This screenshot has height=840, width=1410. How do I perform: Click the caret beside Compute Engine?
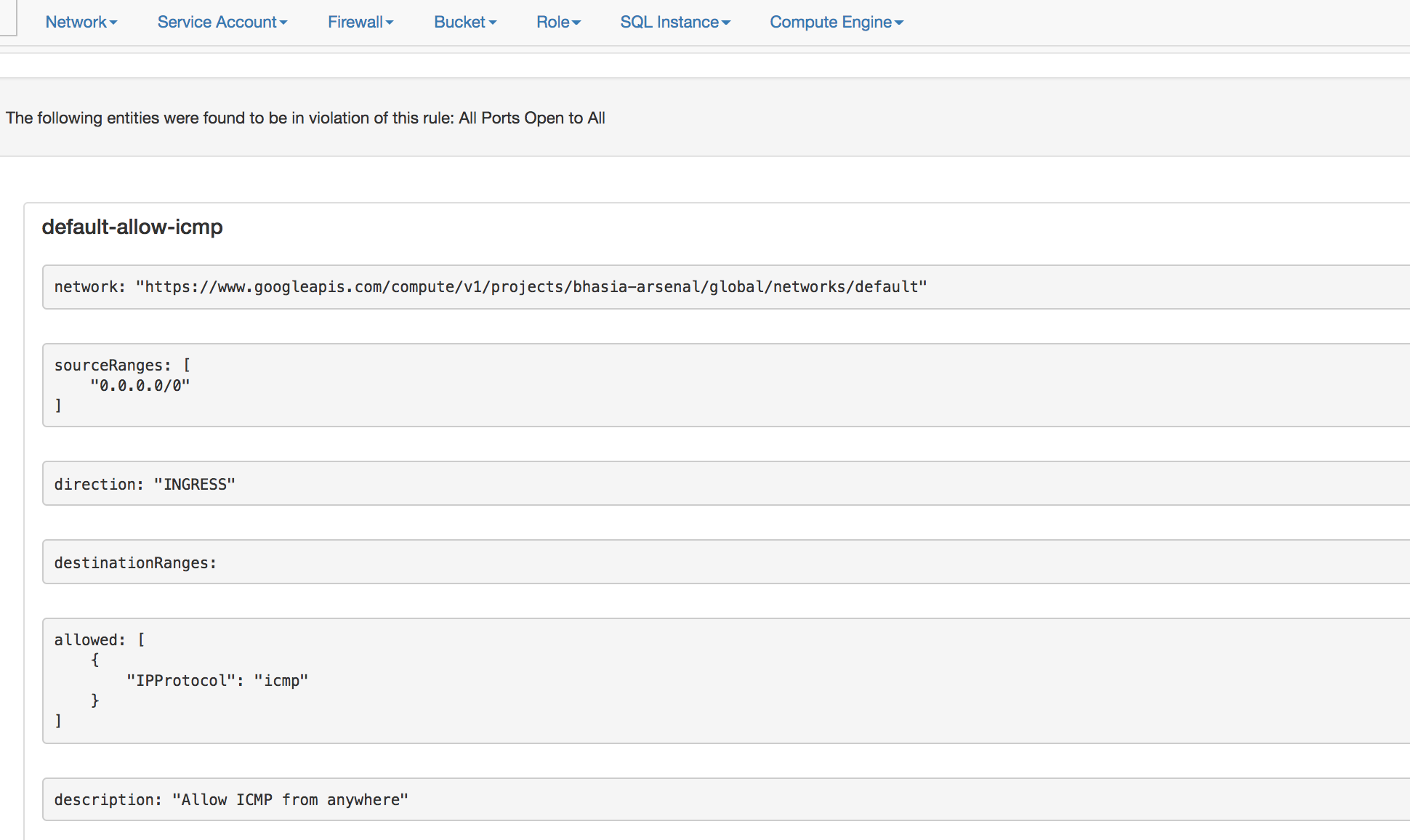pyautogui.click(x=899, y=23)
